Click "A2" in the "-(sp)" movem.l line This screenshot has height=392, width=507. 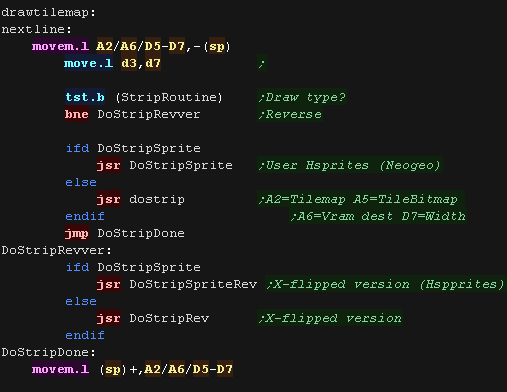pyautogui.click(x=104, y=46)
